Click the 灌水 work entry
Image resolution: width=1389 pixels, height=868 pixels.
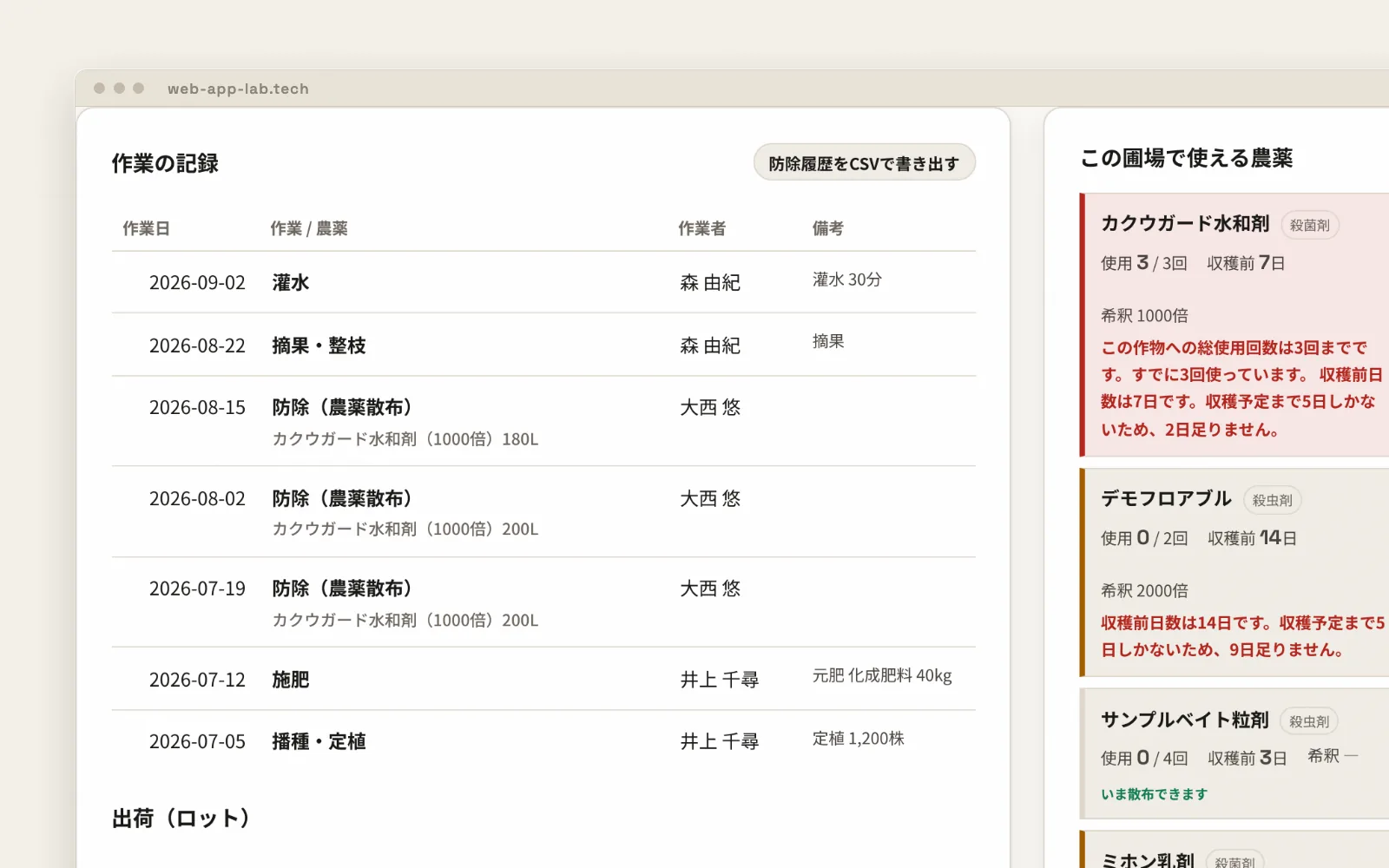(291, 283)
